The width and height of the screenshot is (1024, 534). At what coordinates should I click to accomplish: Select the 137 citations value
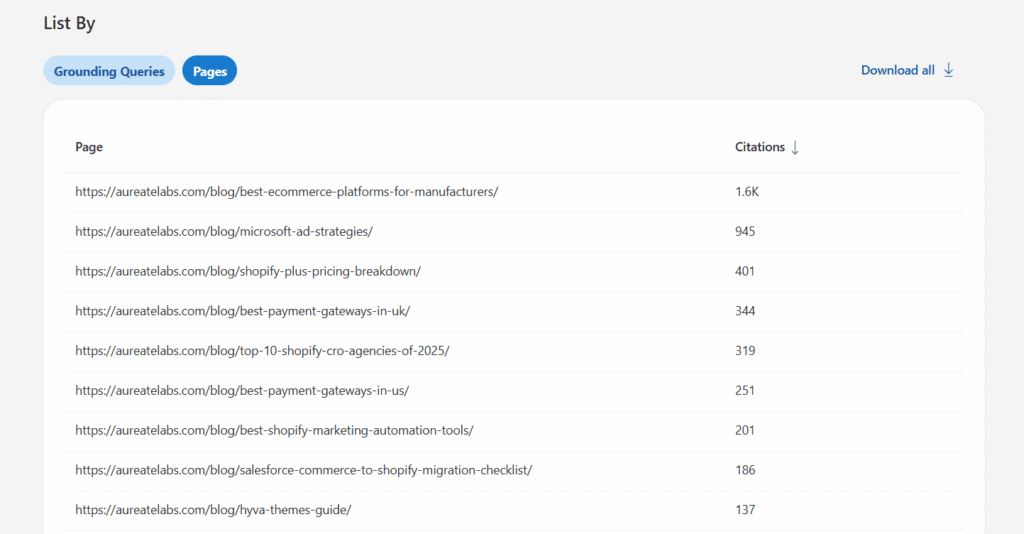tap(745, 510)
